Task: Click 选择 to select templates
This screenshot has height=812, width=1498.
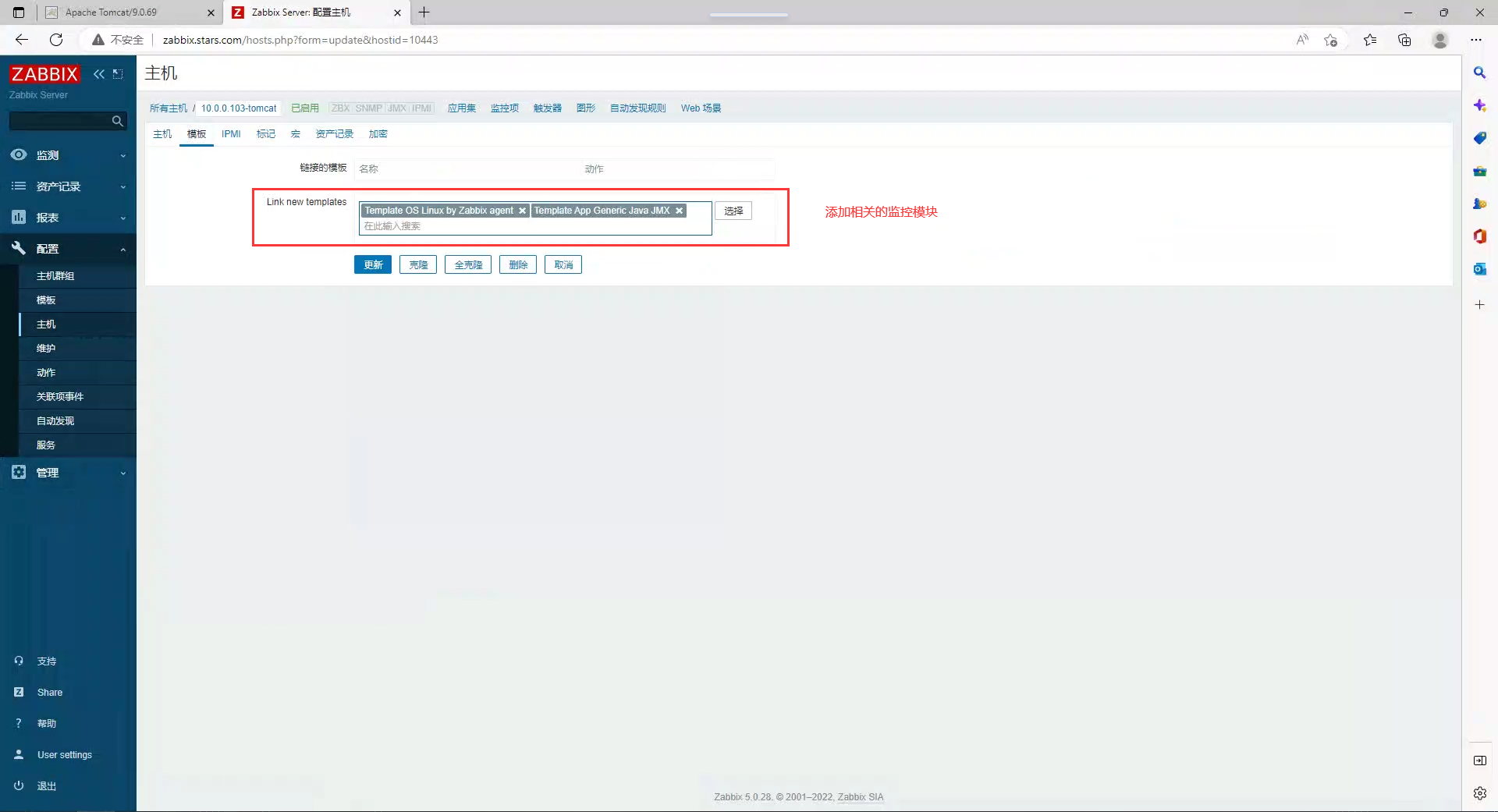Action: pos(733,211)
